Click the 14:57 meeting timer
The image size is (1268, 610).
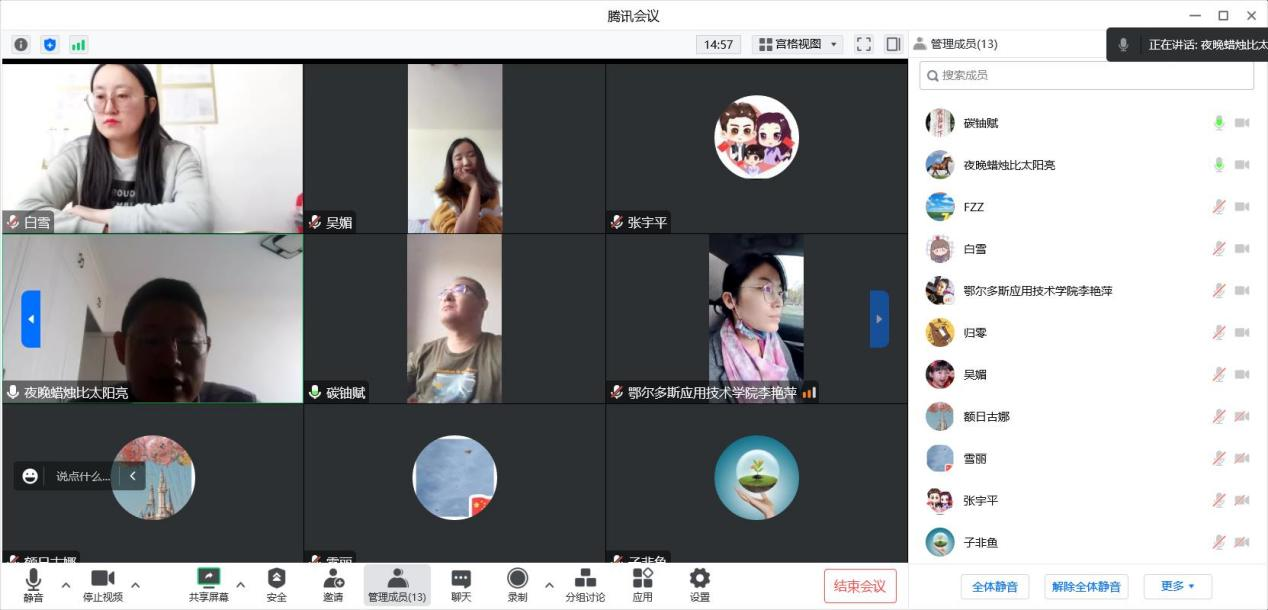pos(718,44)
